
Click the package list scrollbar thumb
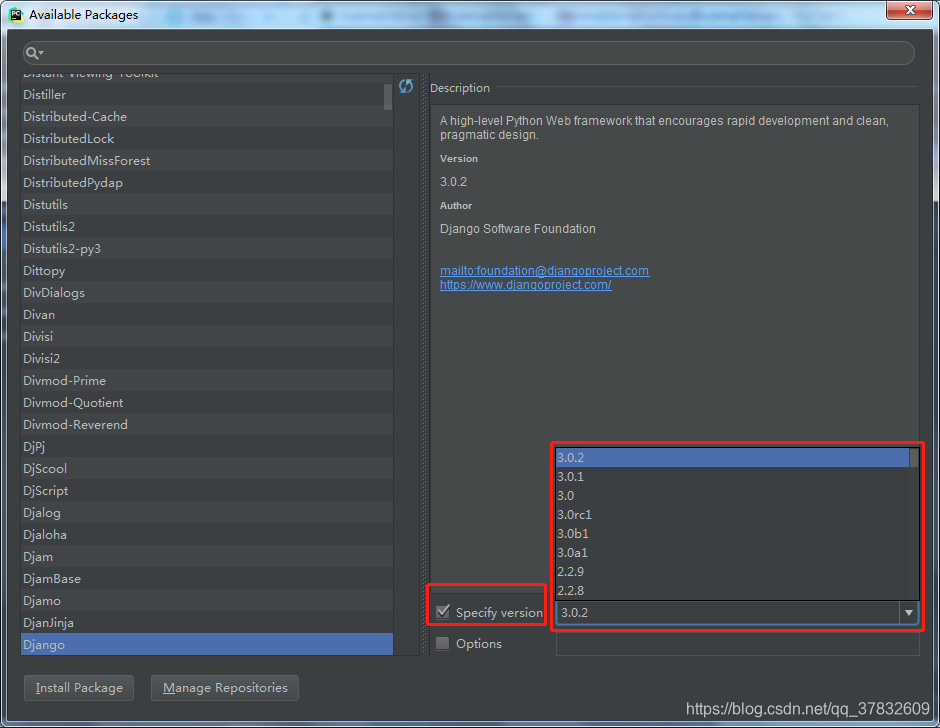(388, 97)
